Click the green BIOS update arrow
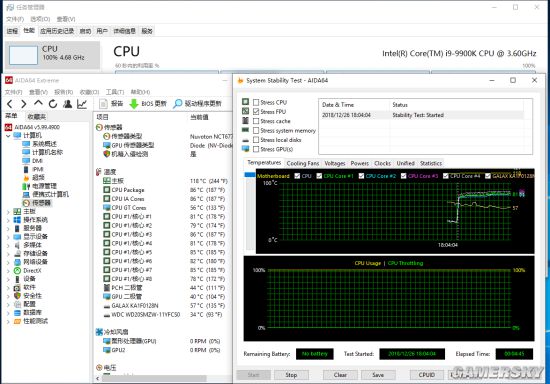Viewport: 550px width, 384px height. coord(134,104)
